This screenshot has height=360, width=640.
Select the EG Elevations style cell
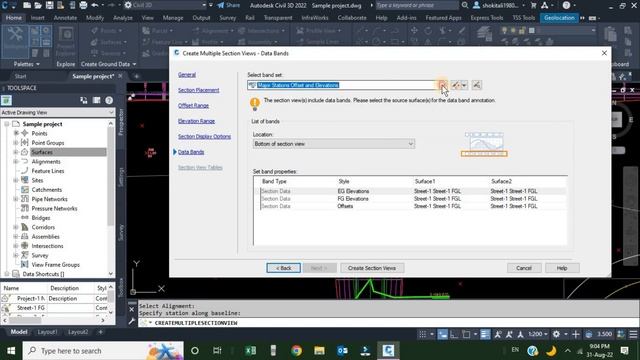(353, 191)
